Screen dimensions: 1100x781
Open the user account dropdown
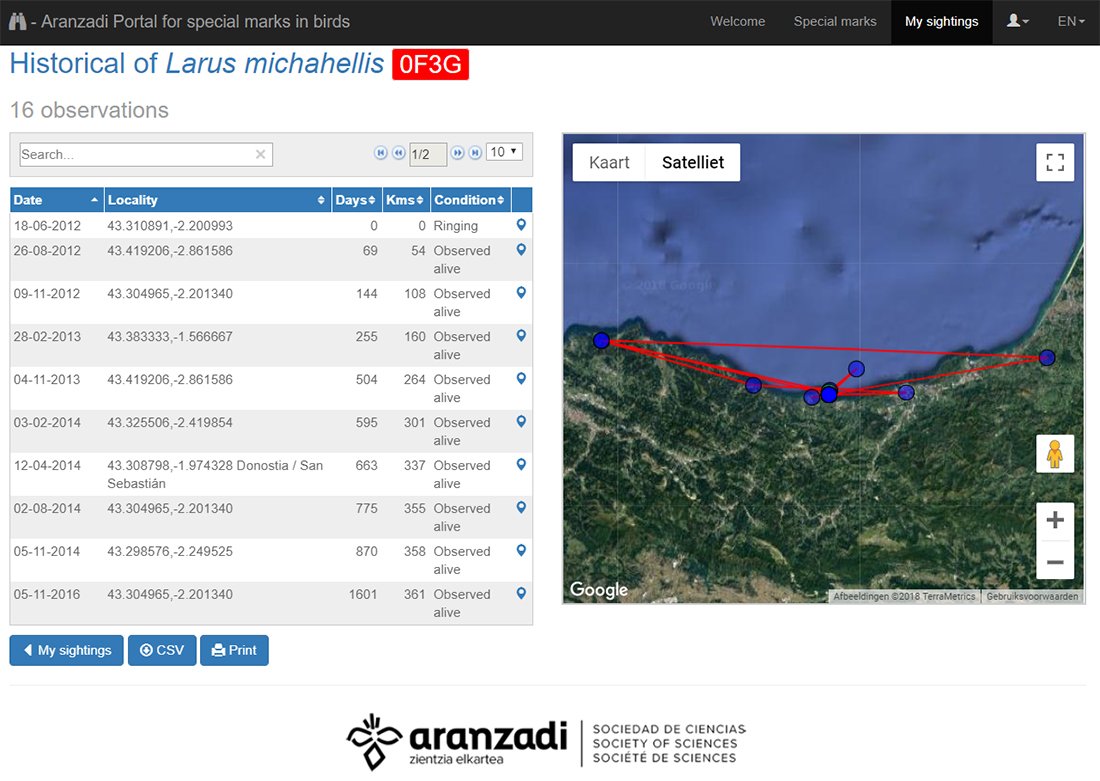pos(1018,21)
